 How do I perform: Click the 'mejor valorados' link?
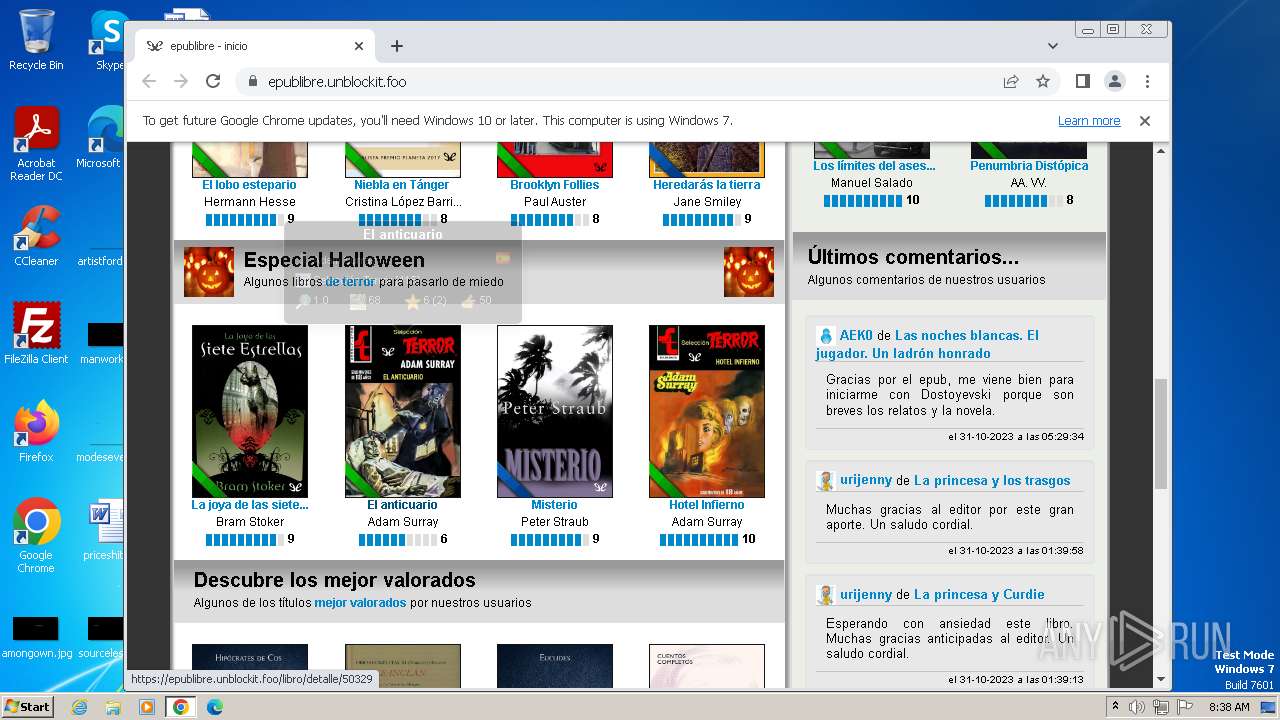click(x=360, y=603)
